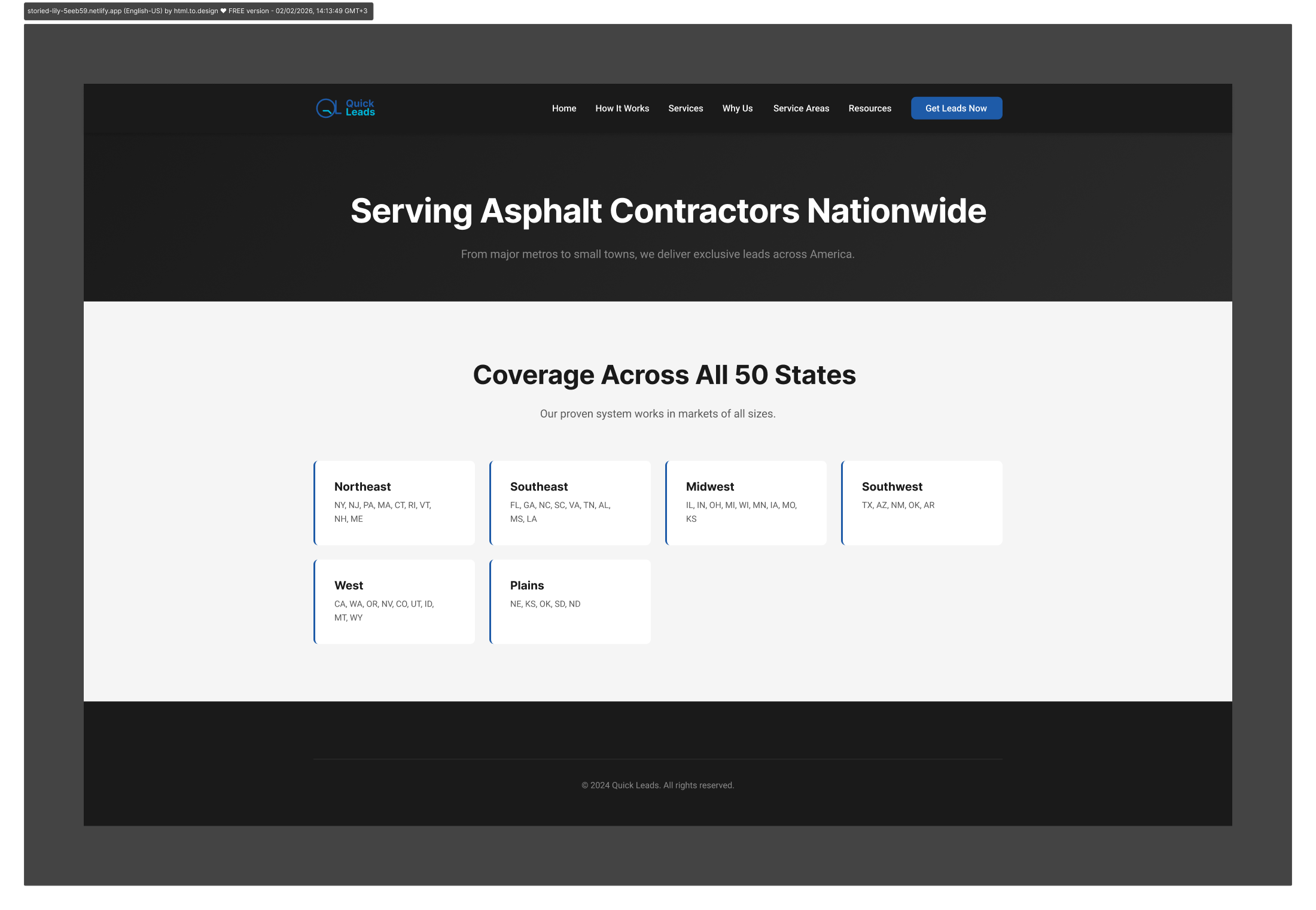This screenshot has width=1316, height=910.
Task: Go to How It Works page
Action: (622, 108)
